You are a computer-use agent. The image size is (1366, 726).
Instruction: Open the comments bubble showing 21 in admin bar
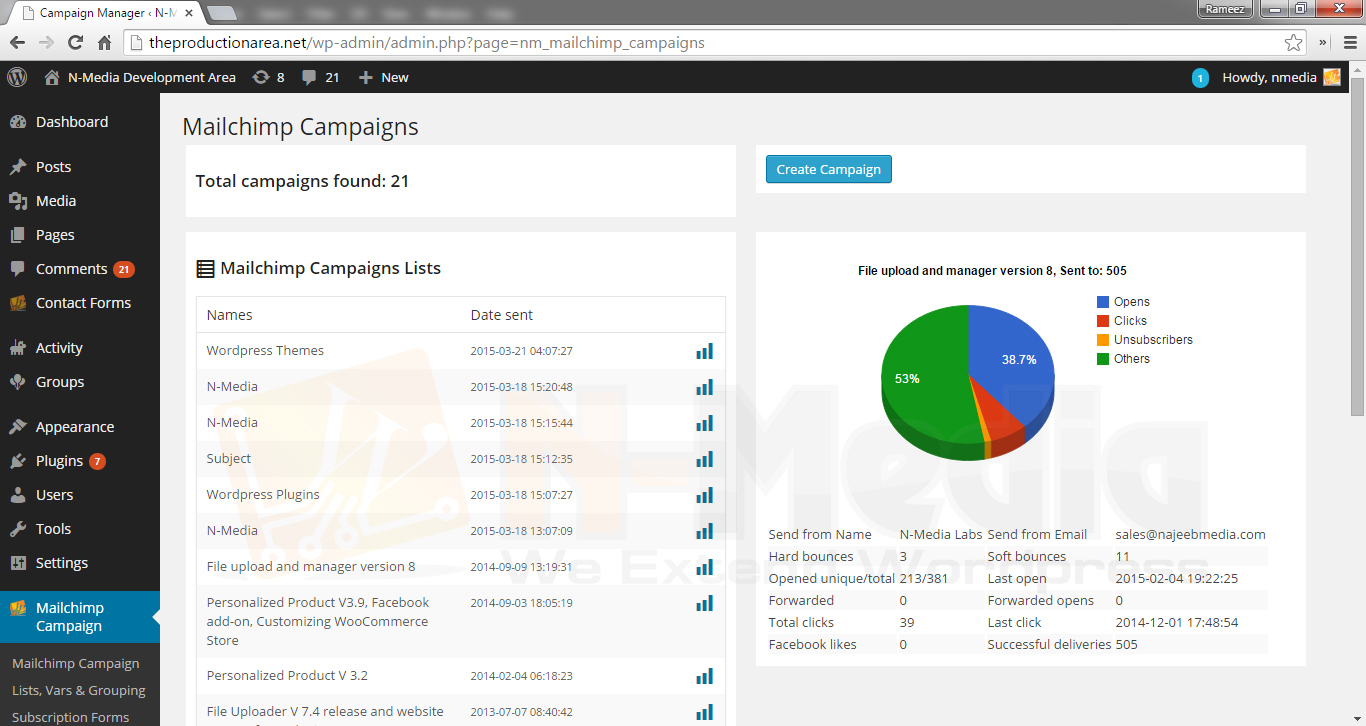point(321,77)
